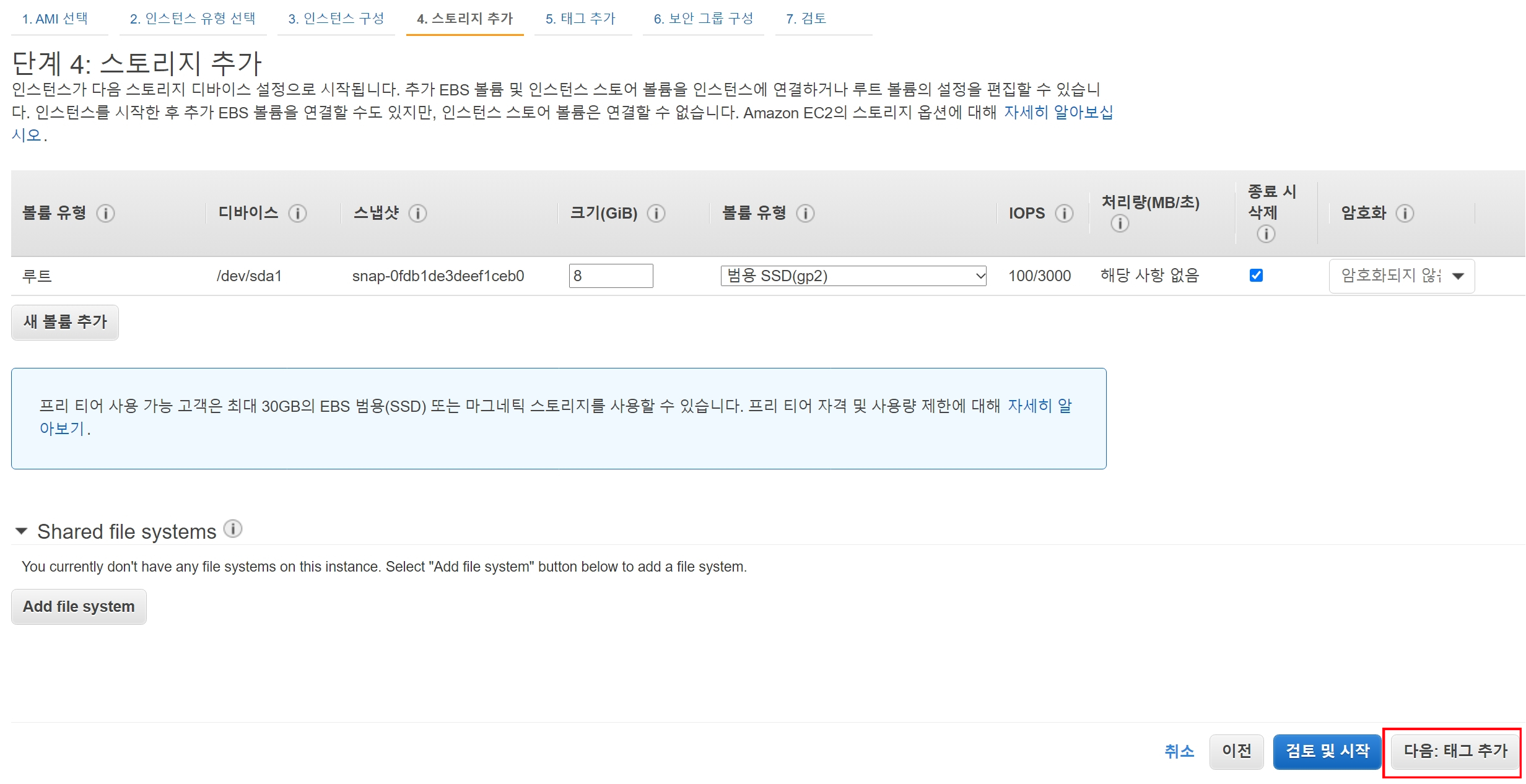Open the 2. 인스턴스 유형 선택 tab
Viewport: 1526px width, 784px height.
click(193, 19)
